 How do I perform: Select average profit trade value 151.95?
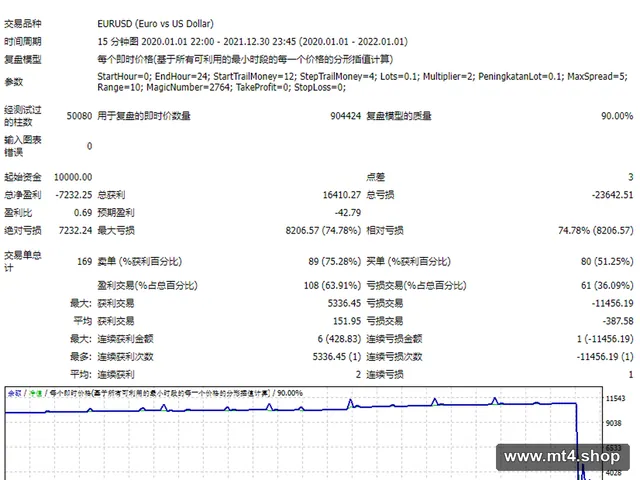pyautogui.click(x=347, y=321)
